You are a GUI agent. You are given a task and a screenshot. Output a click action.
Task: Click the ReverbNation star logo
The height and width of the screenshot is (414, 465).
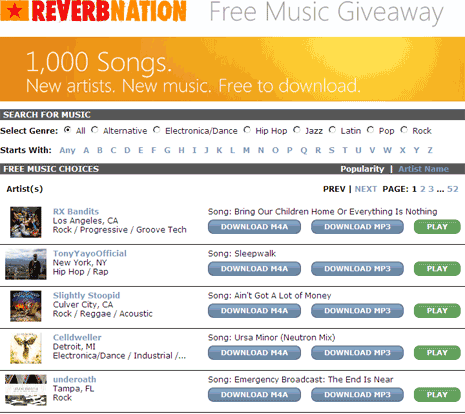pyautogui.click(x=14, y=11)
